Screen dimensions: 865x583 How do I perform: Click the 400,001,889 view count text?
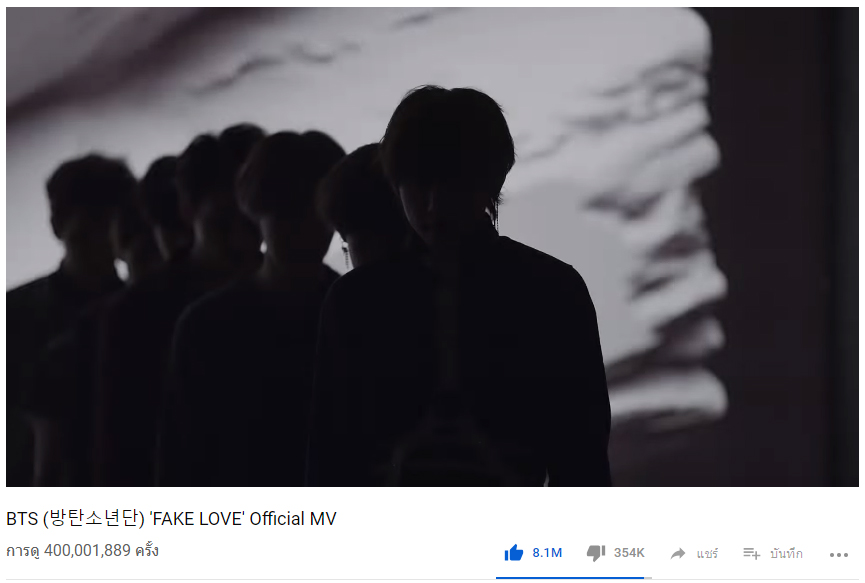(x=87, y=550)
